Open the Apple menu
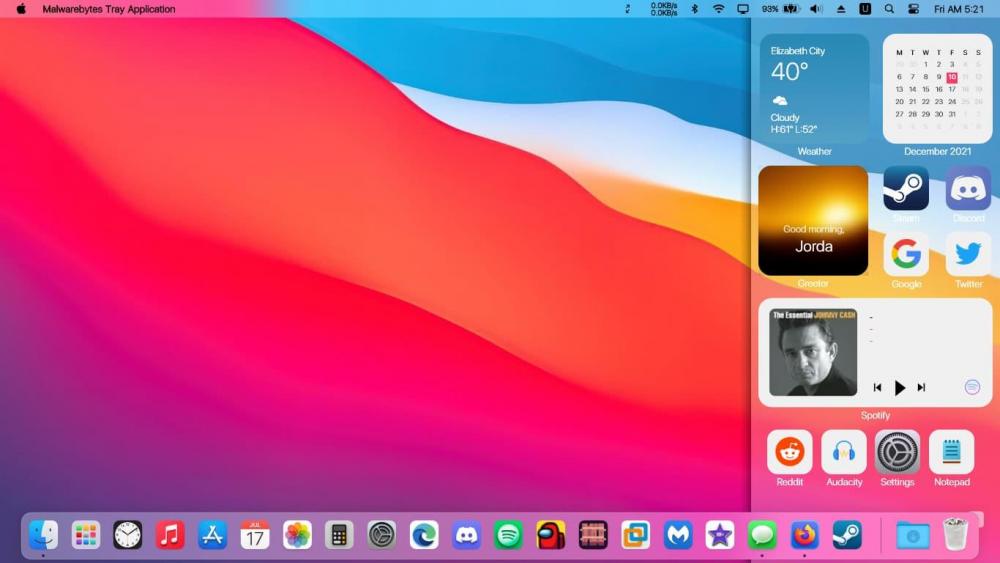 pos(21,9)
